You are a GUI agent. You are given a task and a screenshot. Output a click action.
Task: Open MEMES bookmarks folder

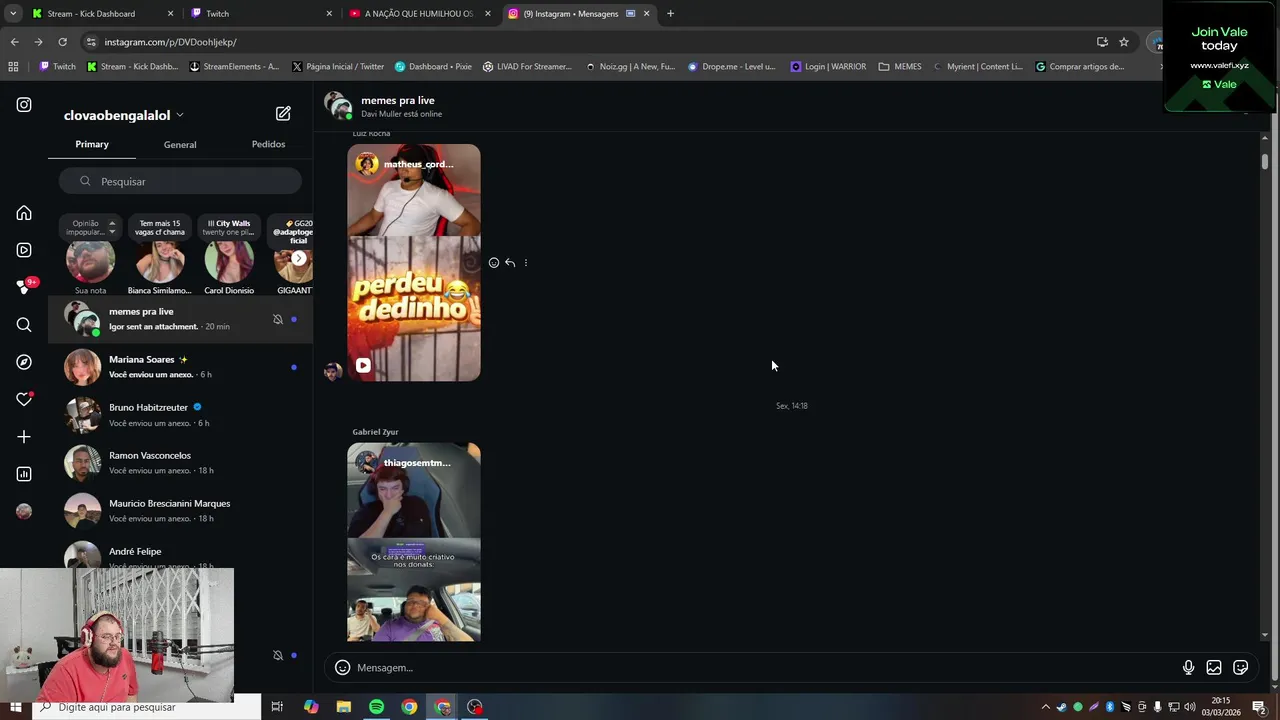[x=900, y=67]
